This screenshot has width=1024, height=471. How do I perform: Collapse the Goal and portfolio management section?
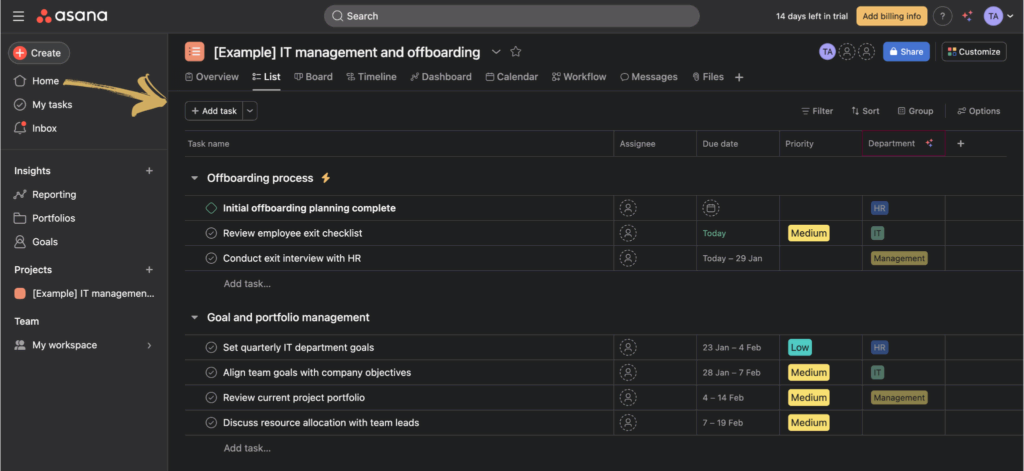[x=194, y=318]
